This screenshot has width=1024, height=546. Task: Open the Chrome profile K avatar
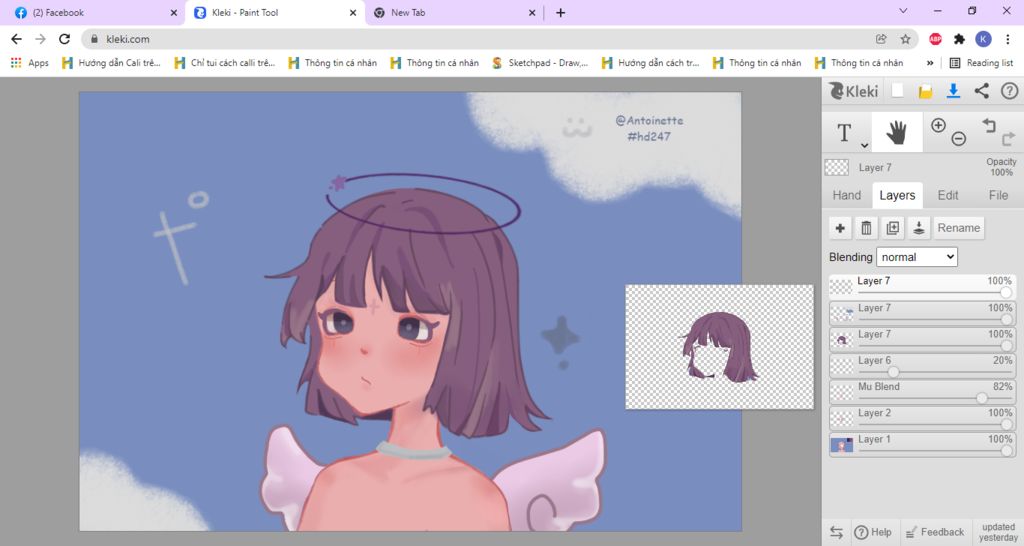point(983,39)
